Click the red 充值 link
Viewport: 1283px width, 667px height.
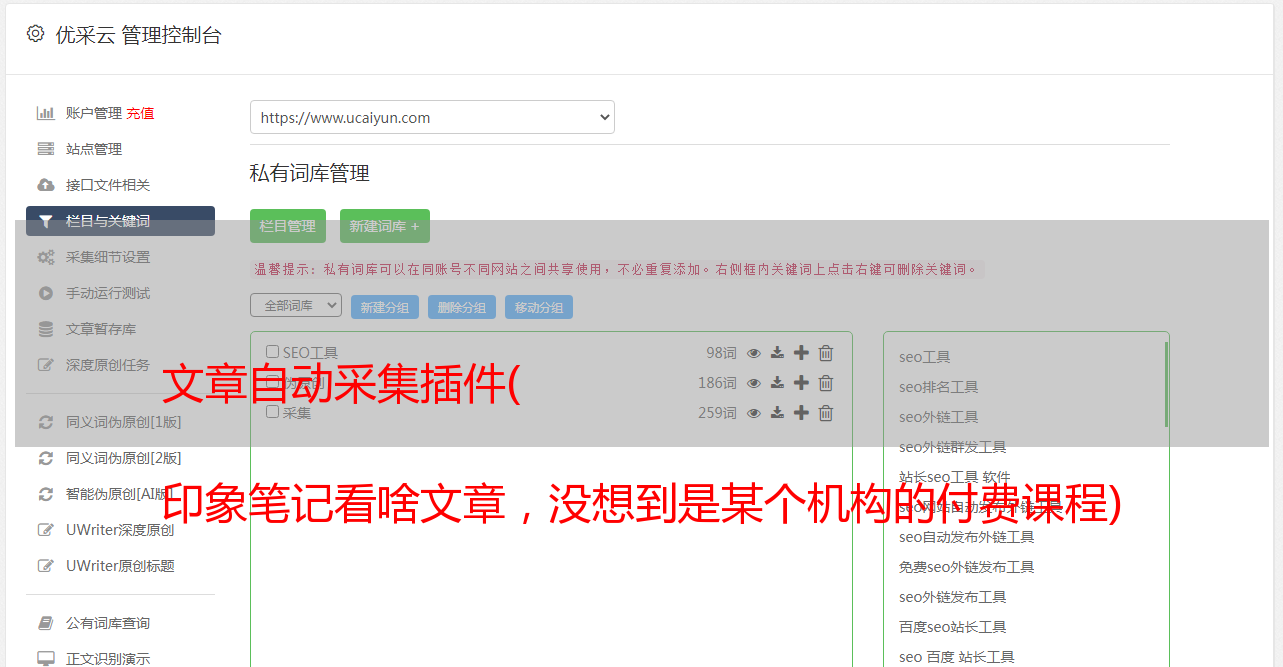140,113
